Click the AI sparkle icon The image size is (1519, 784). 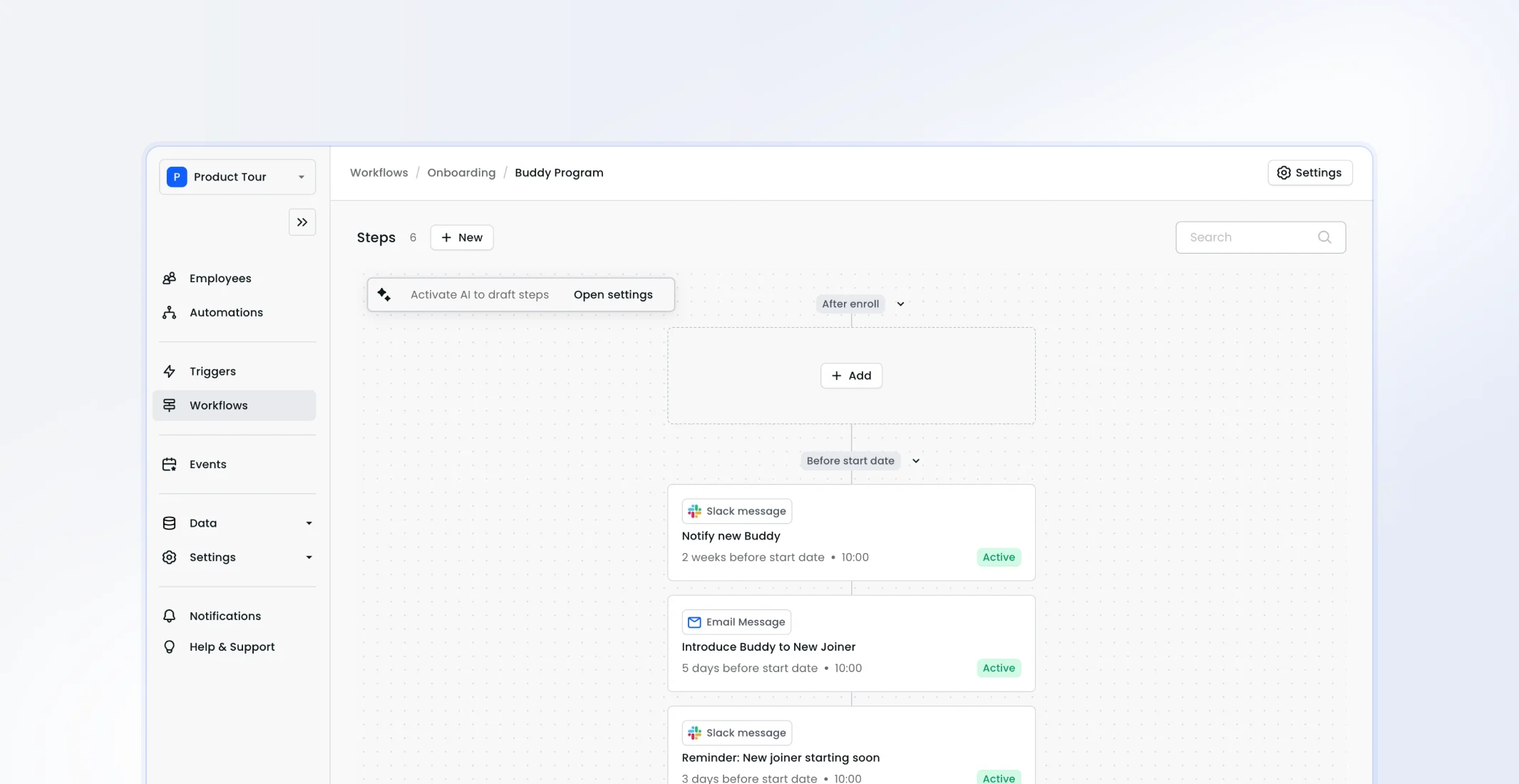tap(384, 294)
